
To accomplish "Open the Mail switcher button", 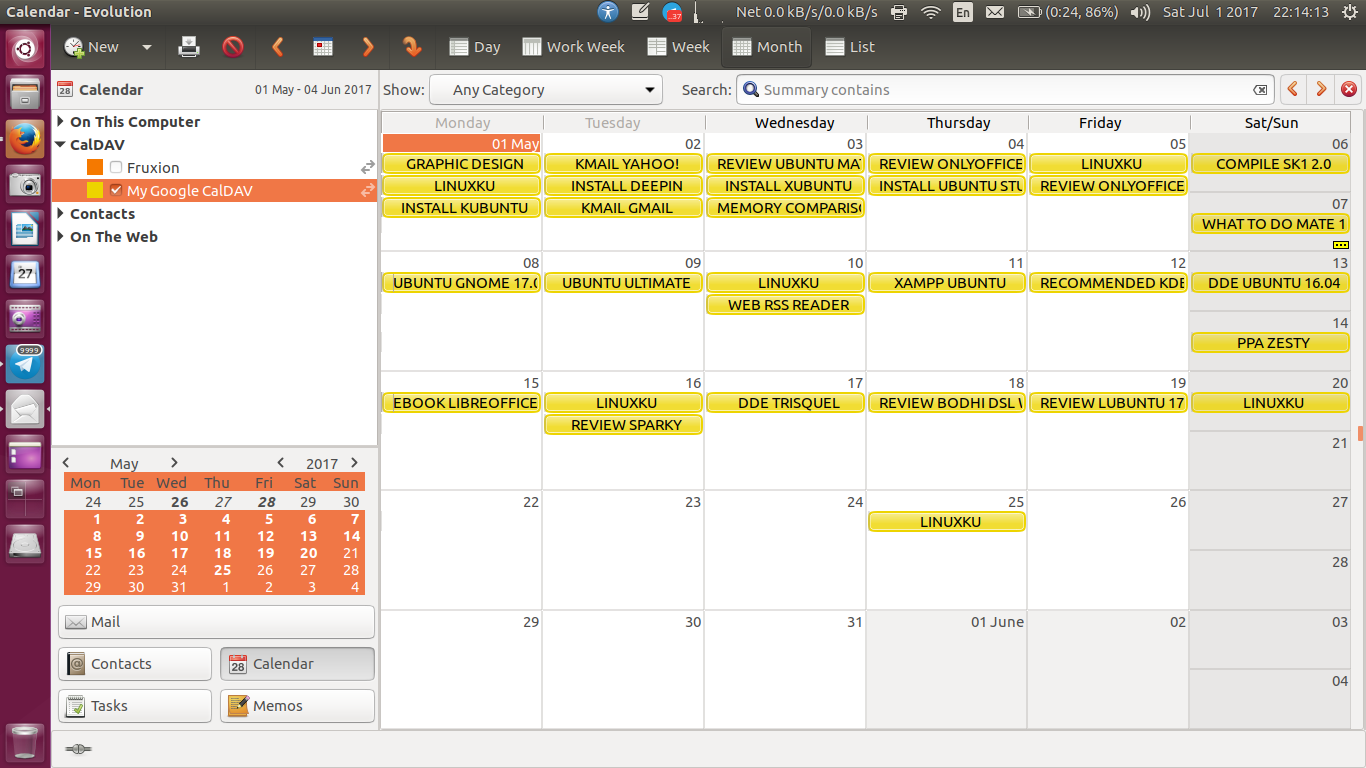I will coord(217,622).
